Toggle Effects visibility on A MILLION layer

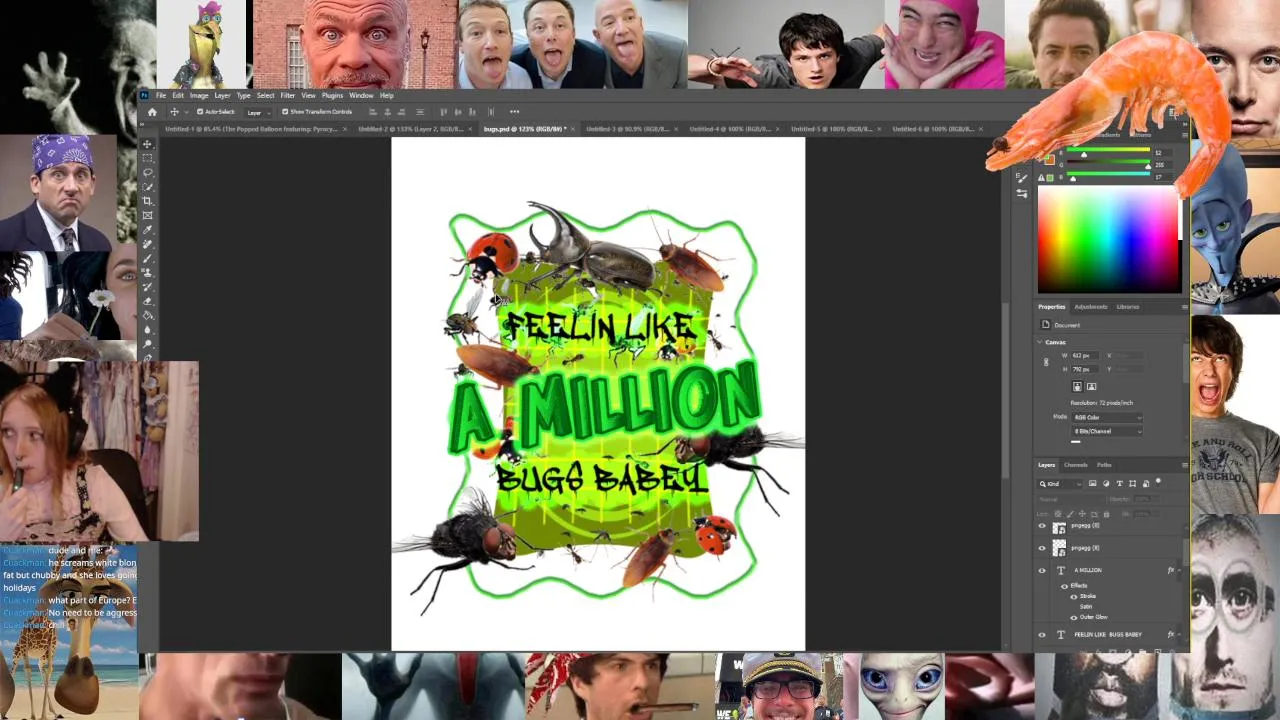click(1064, 586)
